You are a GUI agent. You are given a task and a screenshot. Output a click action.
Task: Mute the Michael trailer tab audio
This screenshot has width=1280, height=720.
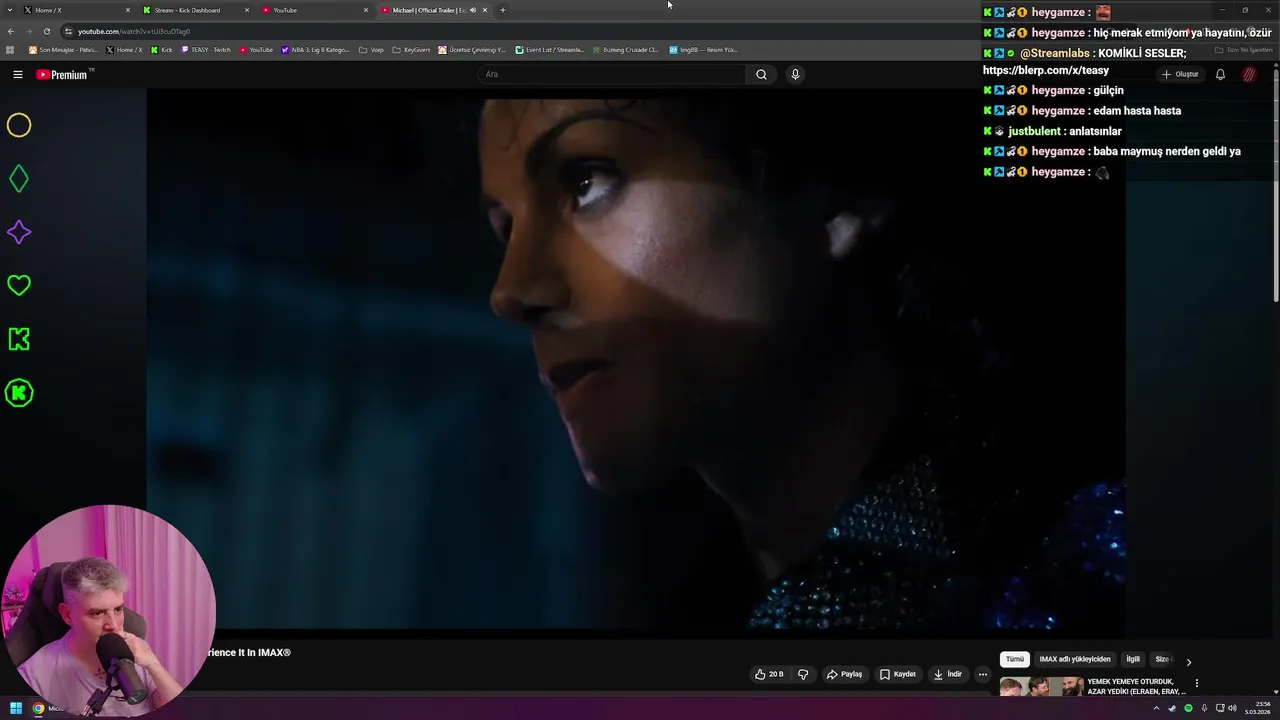click(x=473, y=10)
